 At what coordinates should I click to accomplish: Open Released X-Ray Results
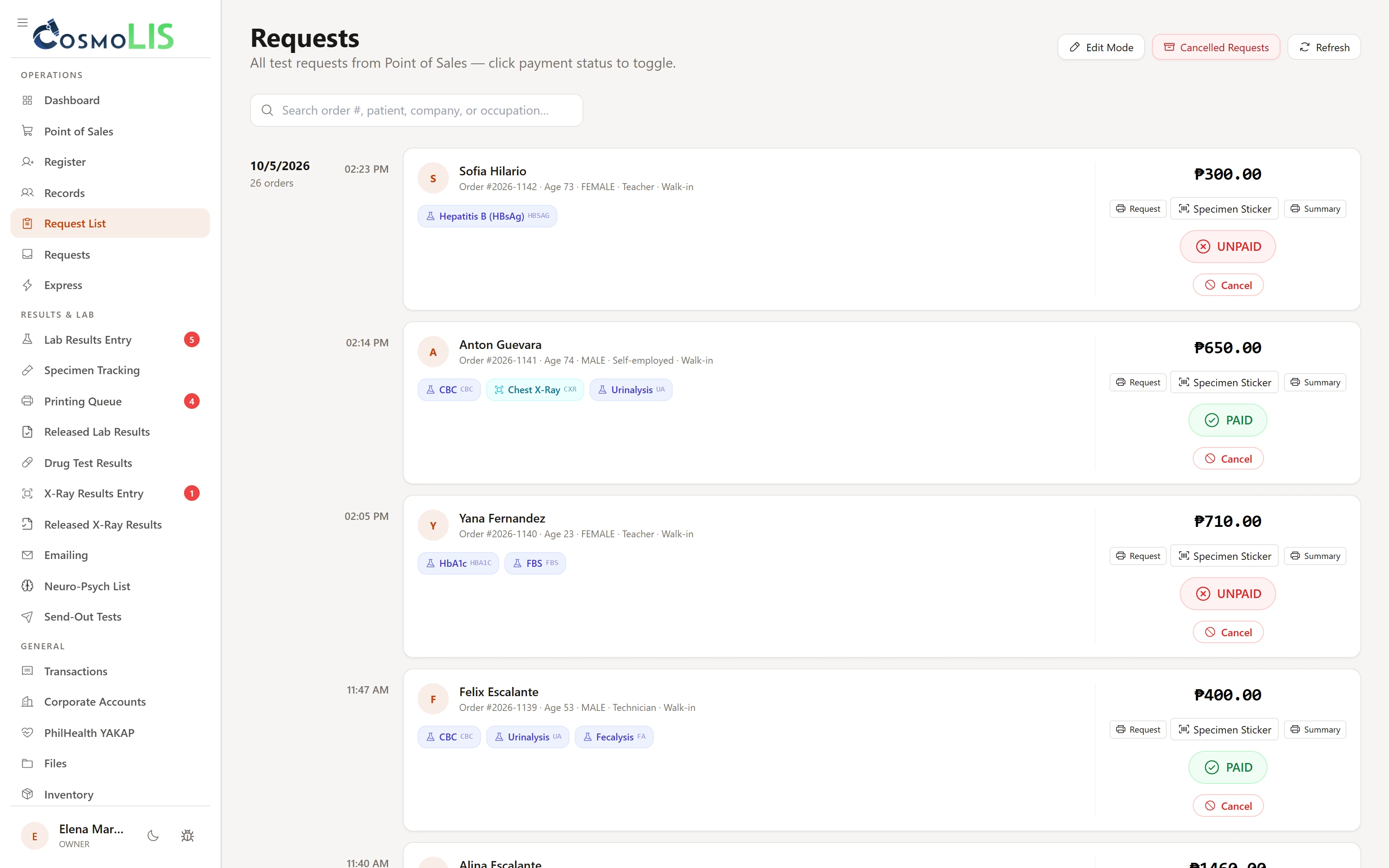(110, 524)
